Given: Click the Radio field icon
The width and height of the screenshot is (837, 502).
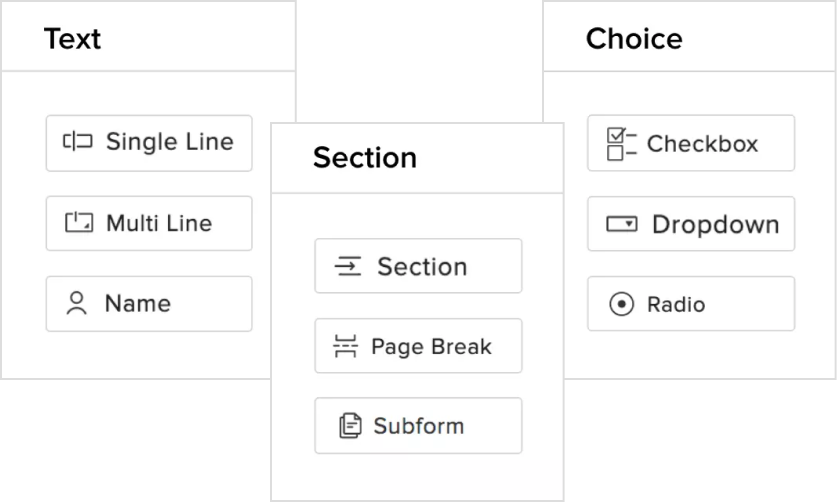Looking at the screenshot, I should pyautogui.click(x=621, y=305).
